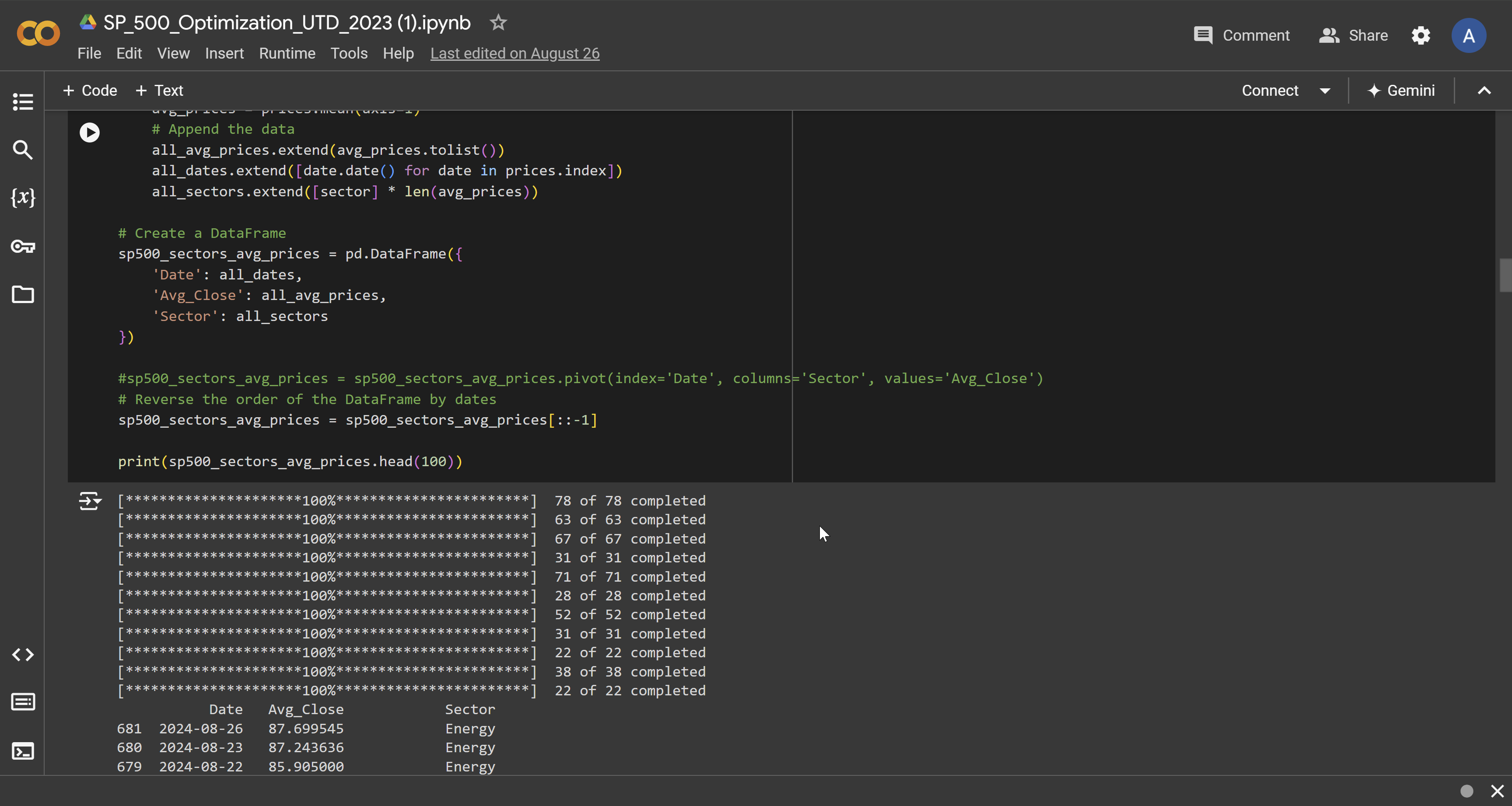1512x806 pixels.
Task: Open the Insert menu
Action: pyautogui.click(x=224, y=53)
